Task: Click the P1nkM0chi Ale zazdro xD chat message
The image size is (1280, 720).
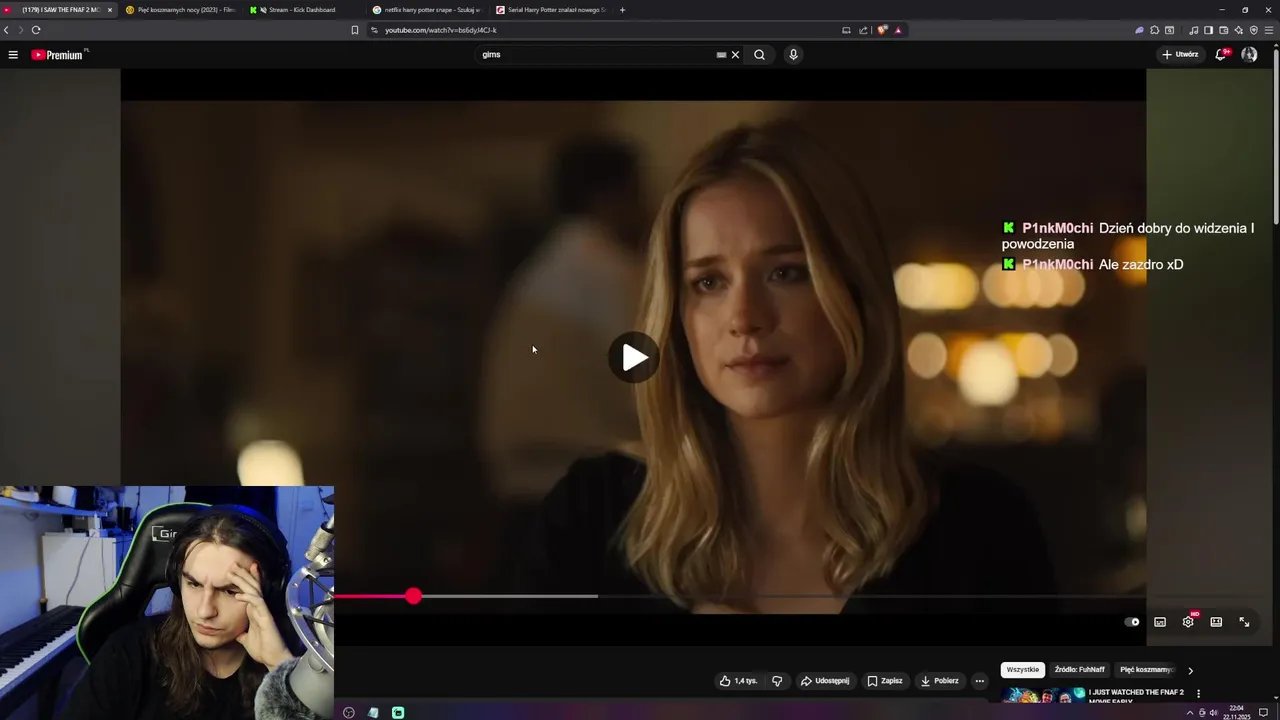Action: (x=1093, y=265)
